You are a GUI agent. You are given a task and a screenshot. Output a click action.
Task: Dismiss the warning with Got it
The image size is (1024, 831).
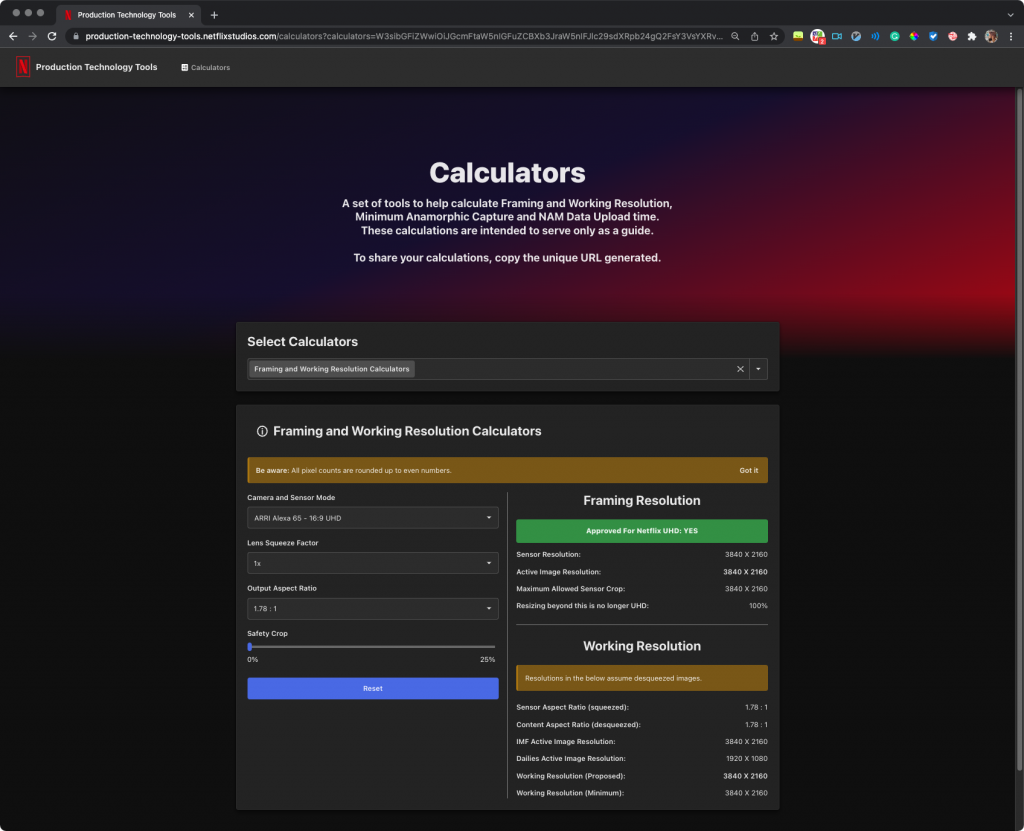coord(748,470)
